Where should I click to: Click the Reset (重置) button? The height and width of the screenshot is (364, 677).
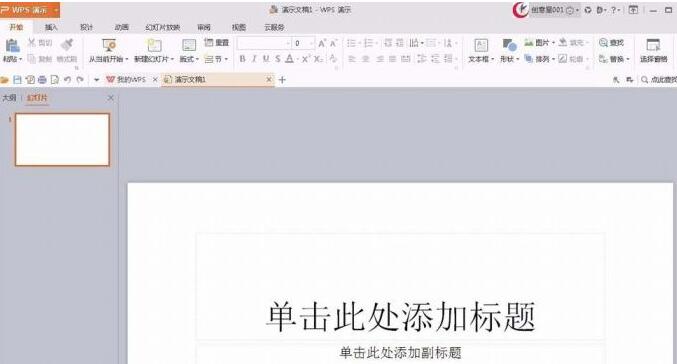216,42
